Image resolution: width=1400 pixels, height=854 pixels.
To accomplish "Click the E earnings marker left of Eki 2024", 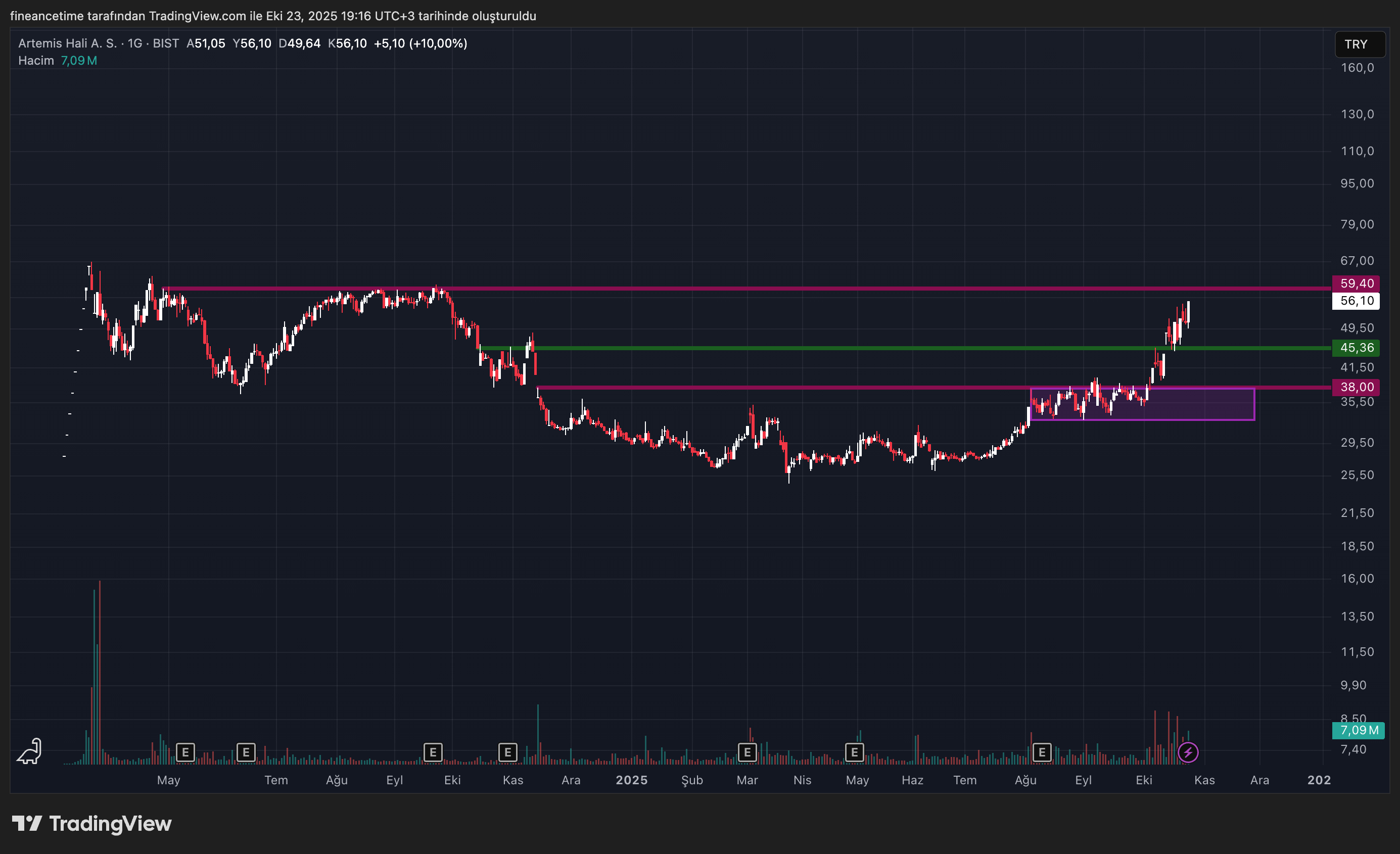I will pos(433,752).
